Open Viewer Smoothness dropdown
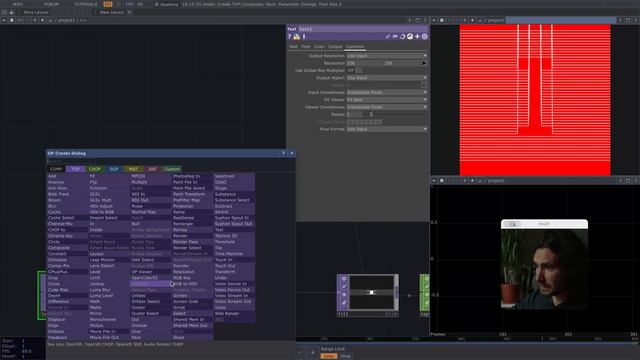640x360 pixels. click(387, 107)
